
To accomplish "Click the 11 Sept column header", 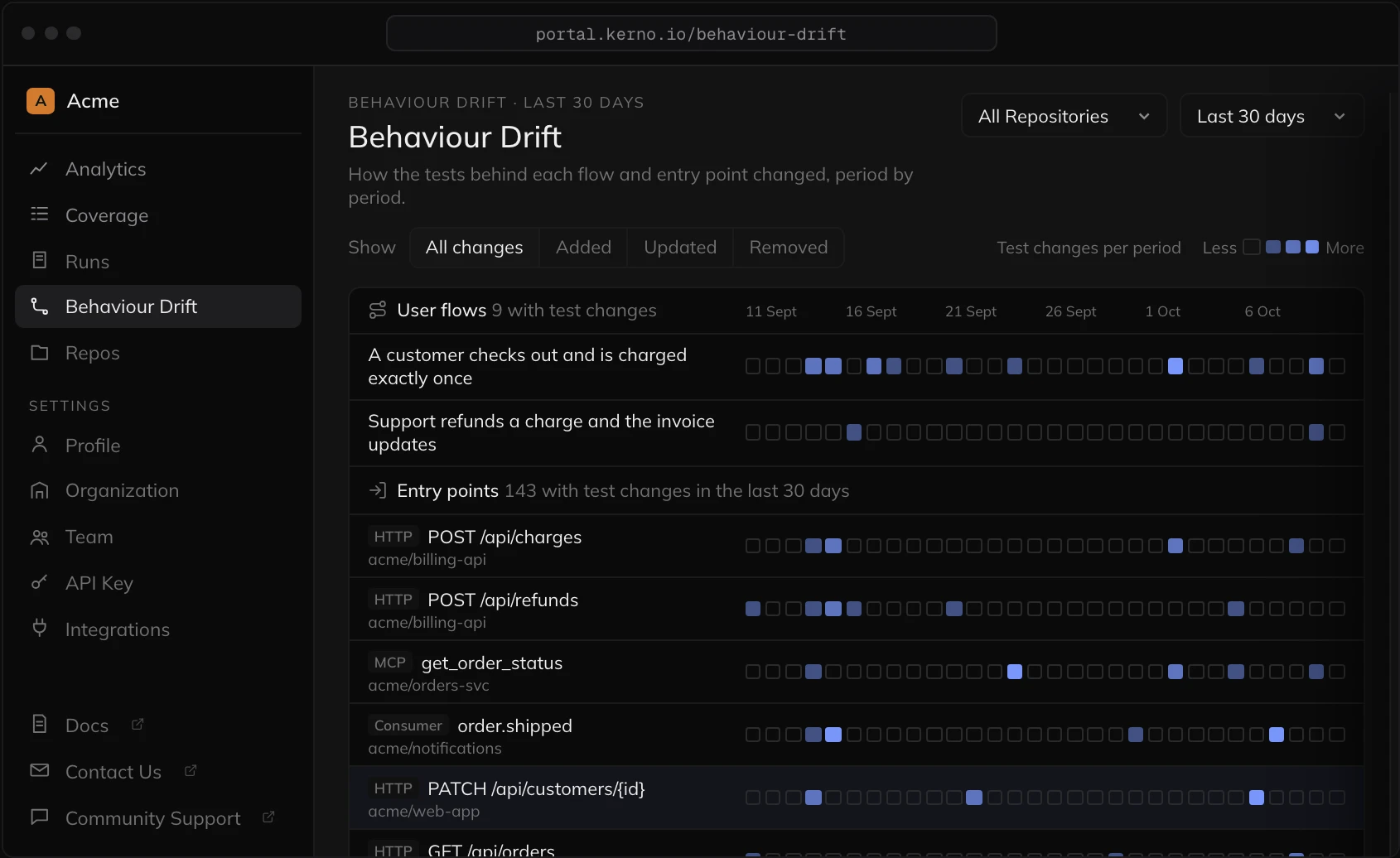I will (x=771, y=311).
